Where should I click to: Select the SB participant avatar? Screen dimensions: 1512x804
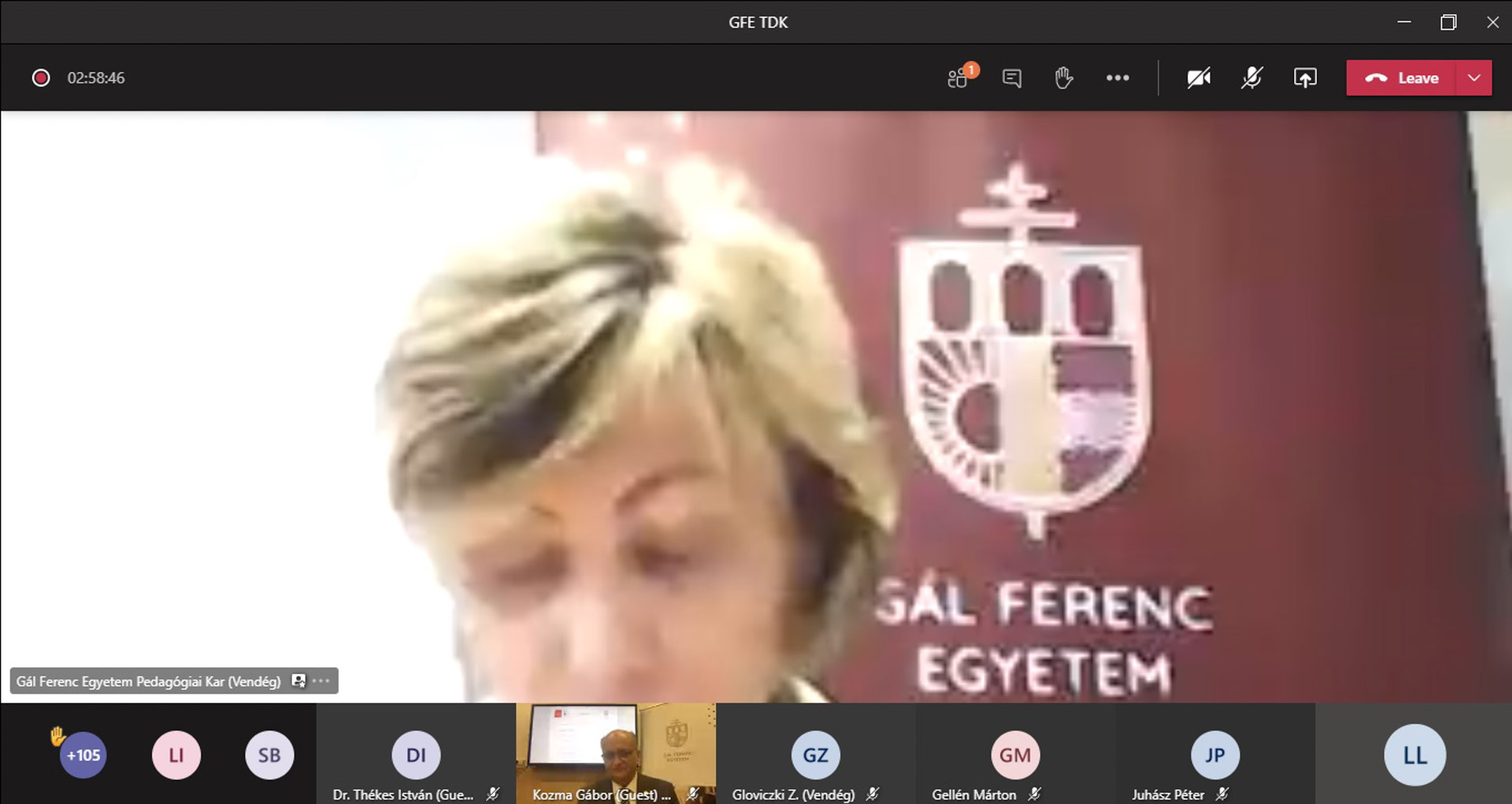click(x=269, y=755)
